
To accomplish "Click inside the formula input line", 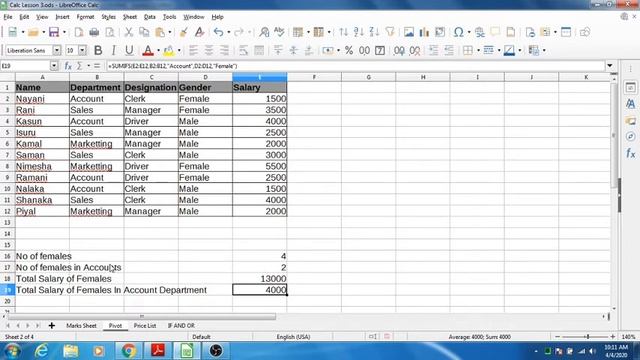I will (355, 66).
